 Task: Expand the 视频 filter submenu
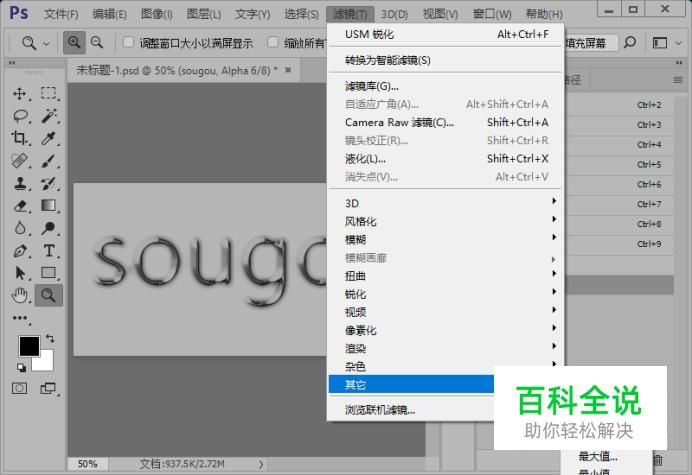[446, 312]
